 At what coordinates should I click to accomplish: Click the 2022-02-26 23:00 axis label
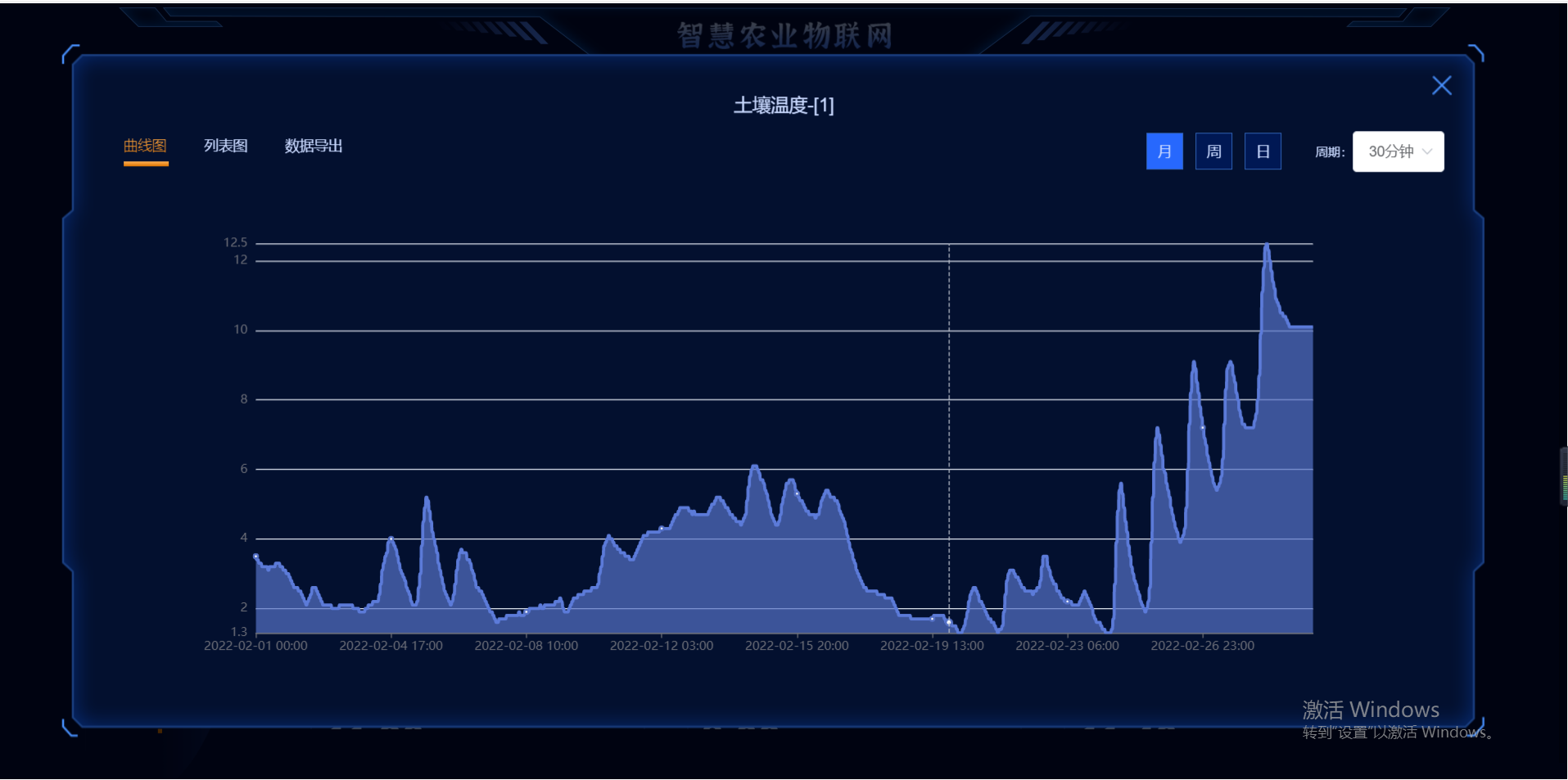click(1202, 646)
